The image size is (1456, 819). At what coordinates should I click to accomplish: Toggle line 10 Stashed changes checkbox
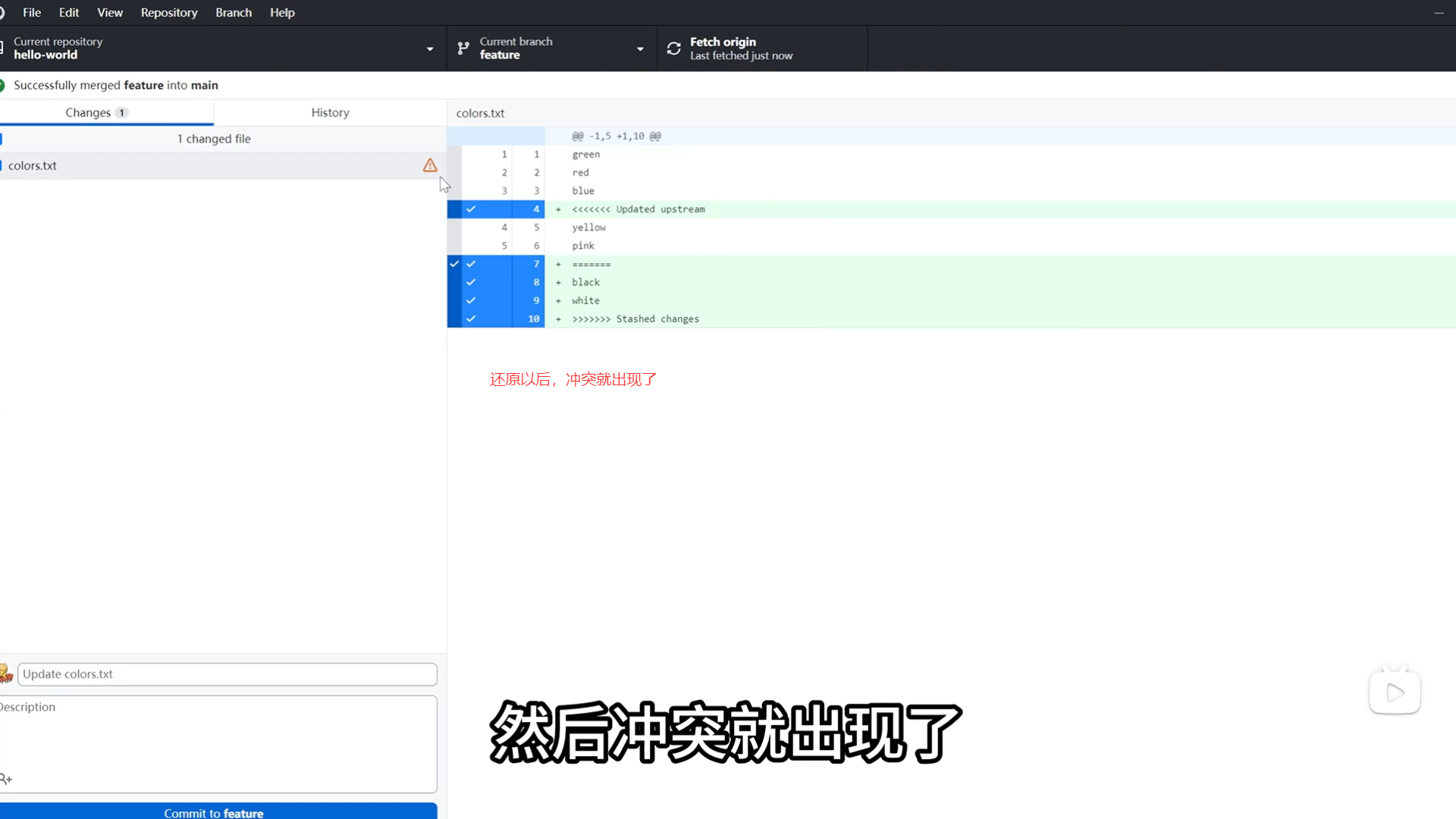(471, 319)
